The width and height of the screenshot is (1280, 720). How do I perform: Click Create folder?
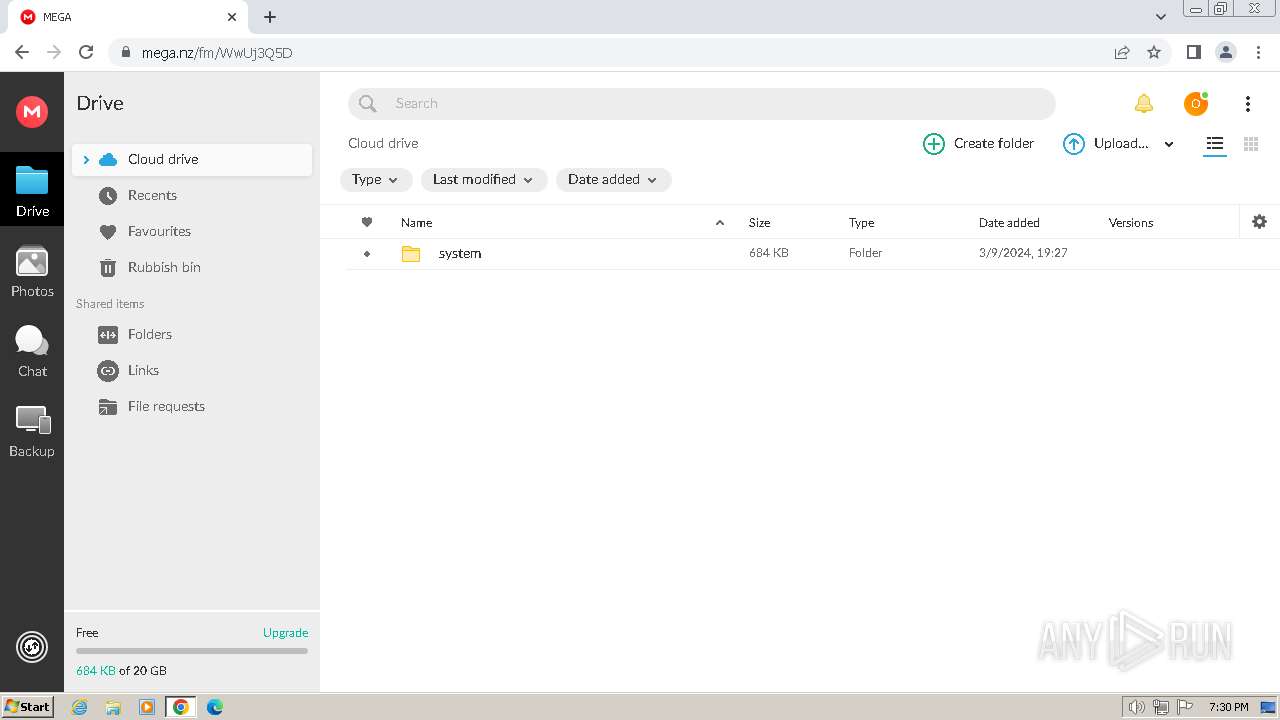(x=978, y=143)
